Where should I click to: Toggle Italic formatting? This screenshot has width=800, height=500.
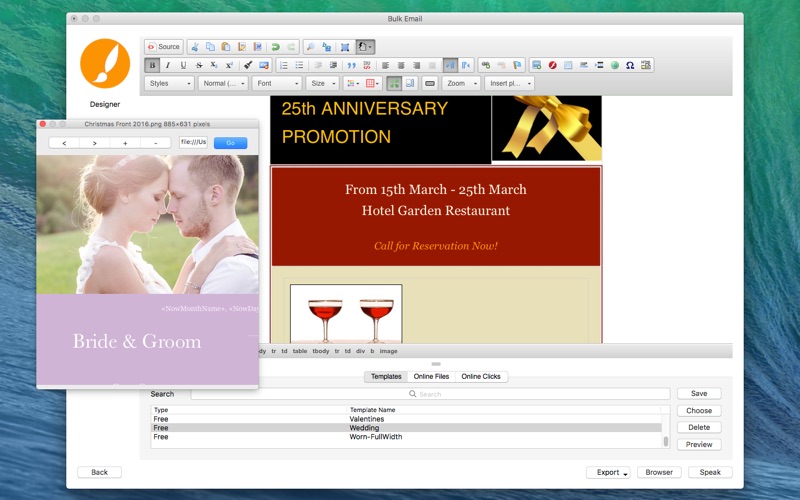(x=167, y=65)
